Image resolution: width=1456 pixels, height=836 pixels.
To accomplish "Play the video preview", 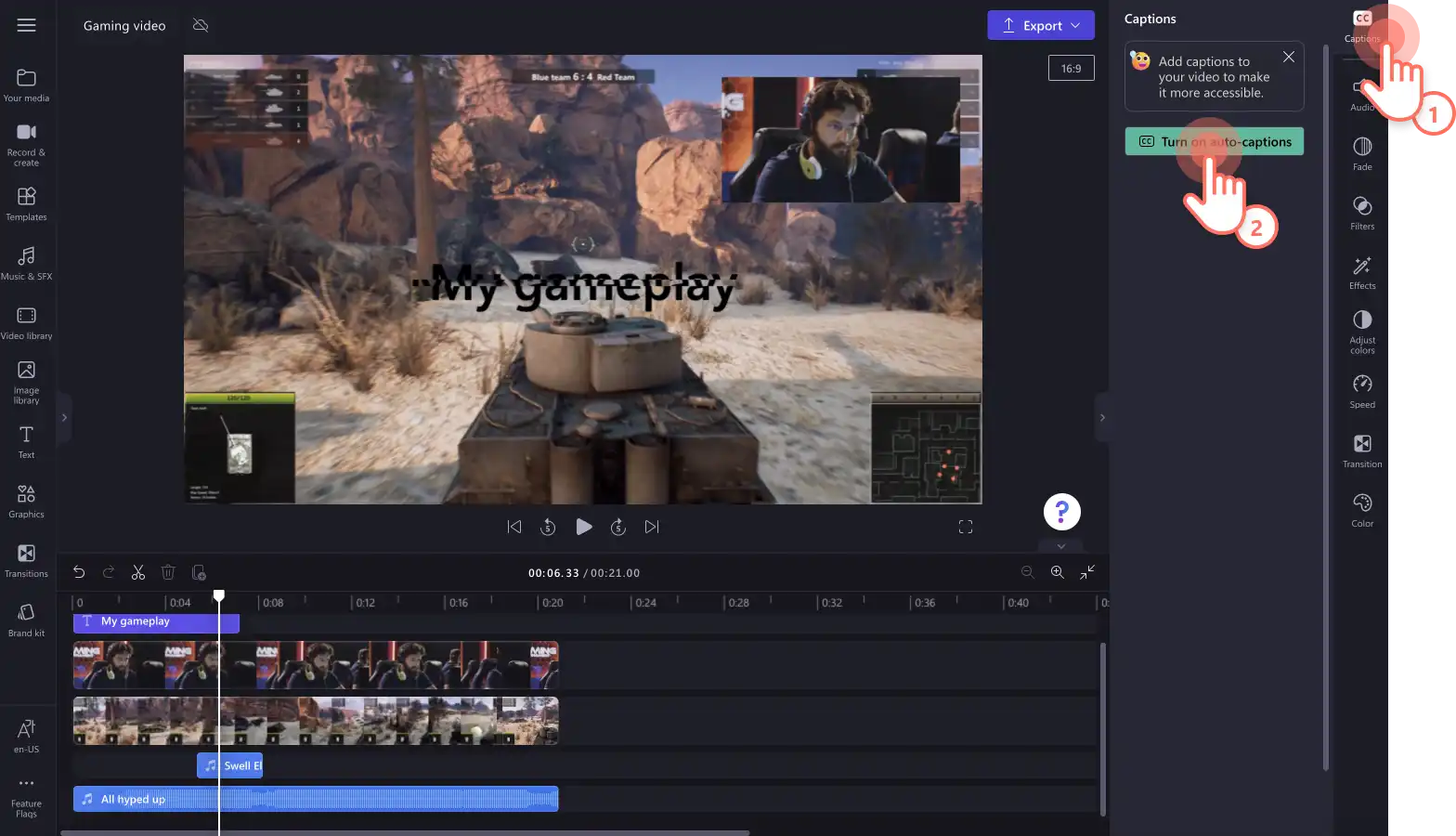I will 583,527.
